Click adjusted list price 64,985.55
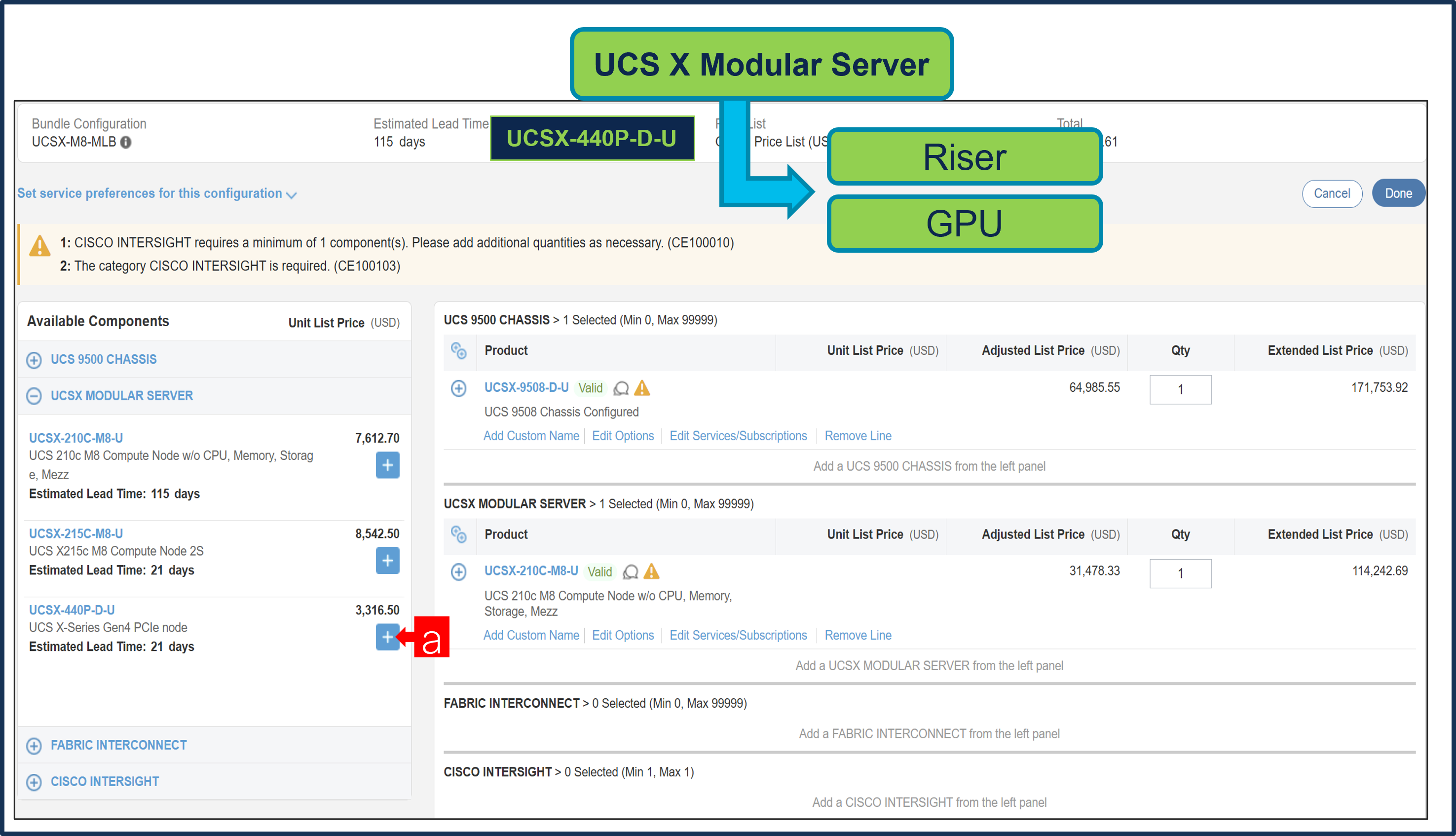This screenshot has height=836, width=1456. (x=1094, y=387)
